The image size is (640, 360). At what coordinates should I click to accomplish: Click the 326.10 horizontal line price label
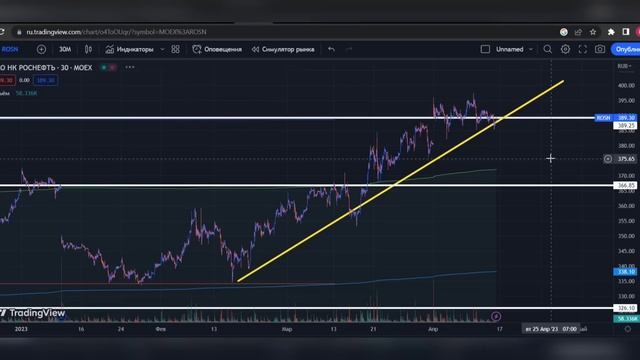[625, 308]
